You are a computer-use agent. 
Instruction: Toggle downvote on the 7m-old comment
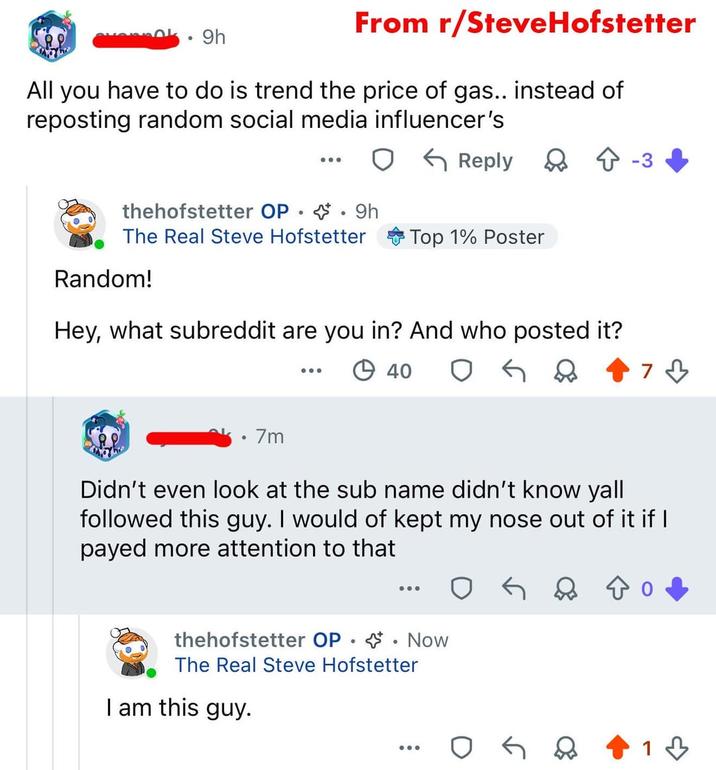pos(677,590)
